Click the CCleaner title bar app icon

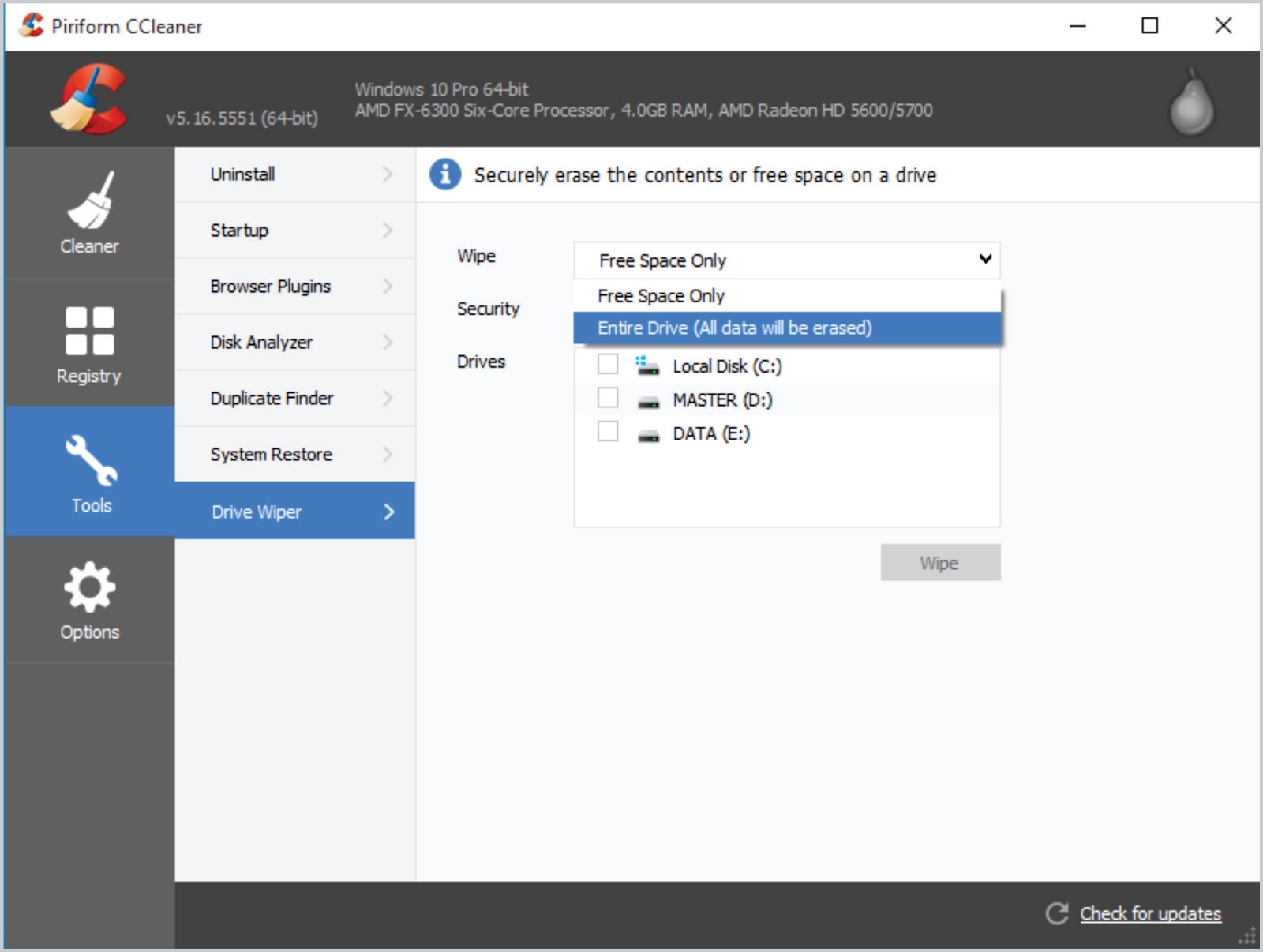32,25
